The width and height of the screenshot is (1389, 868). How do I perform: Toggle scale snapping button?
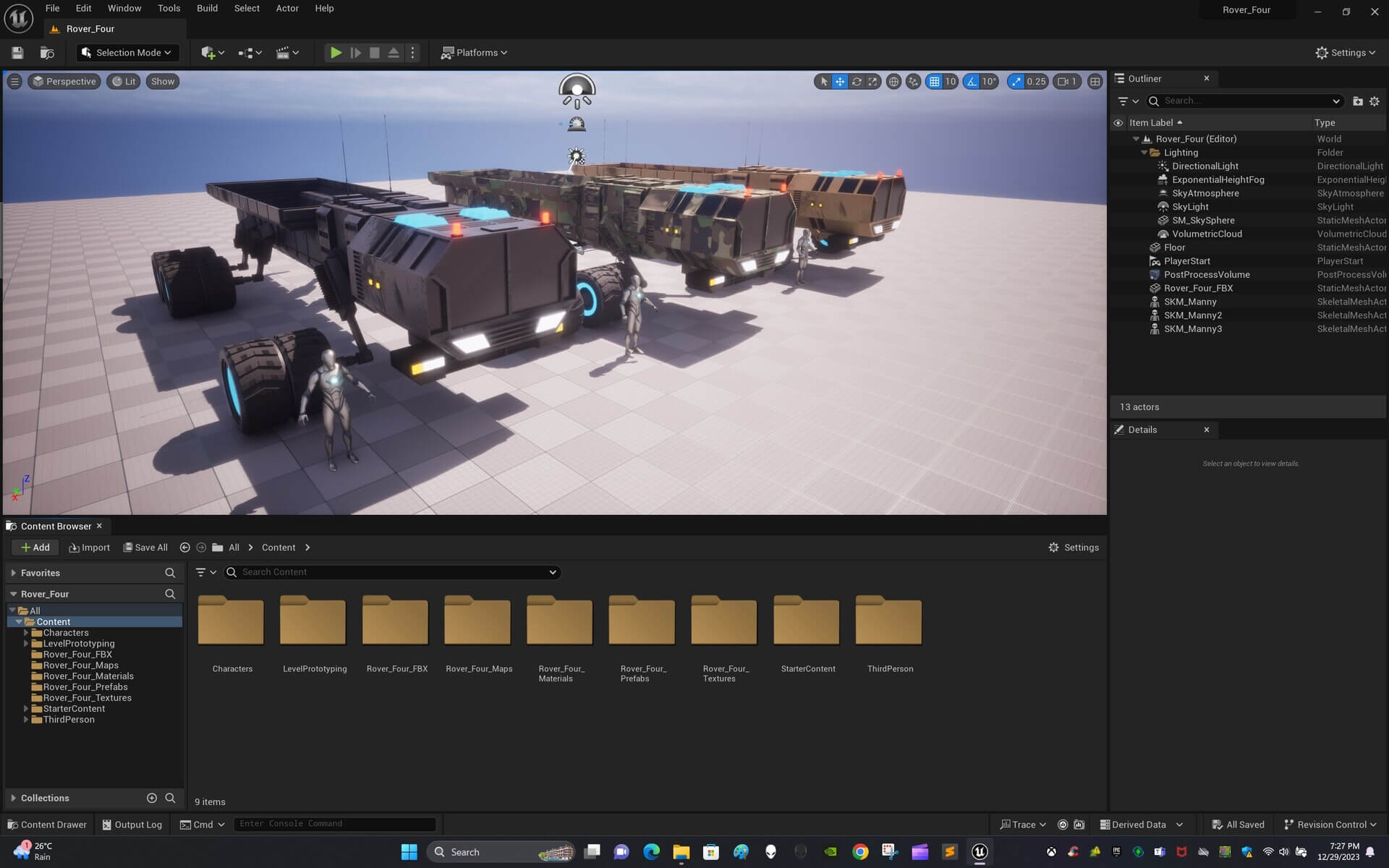click(x=1016, y=82)
